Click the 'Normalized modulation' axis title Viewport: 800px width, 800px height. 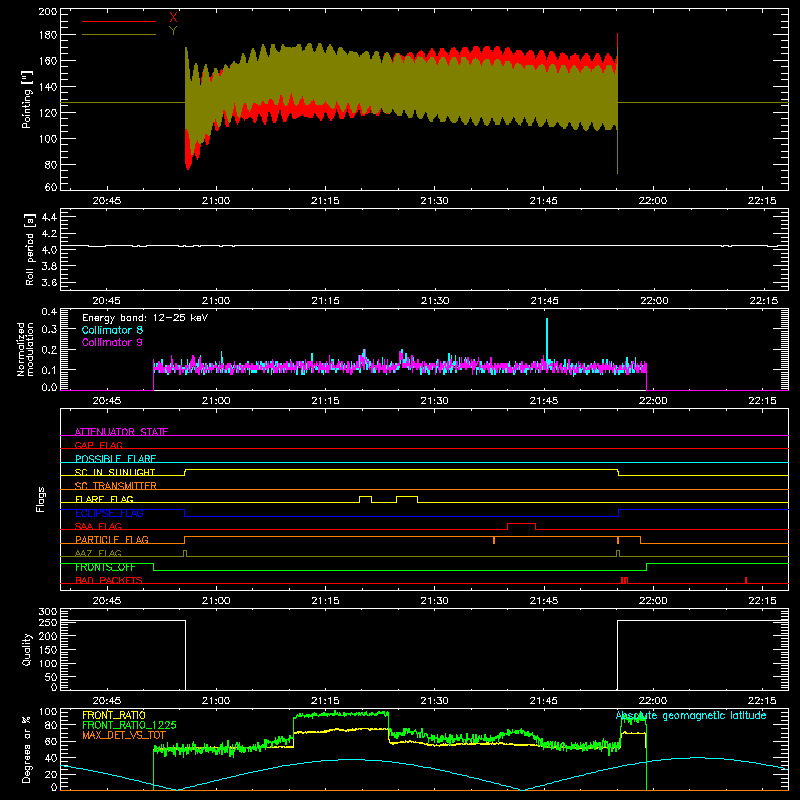point(26,349)
